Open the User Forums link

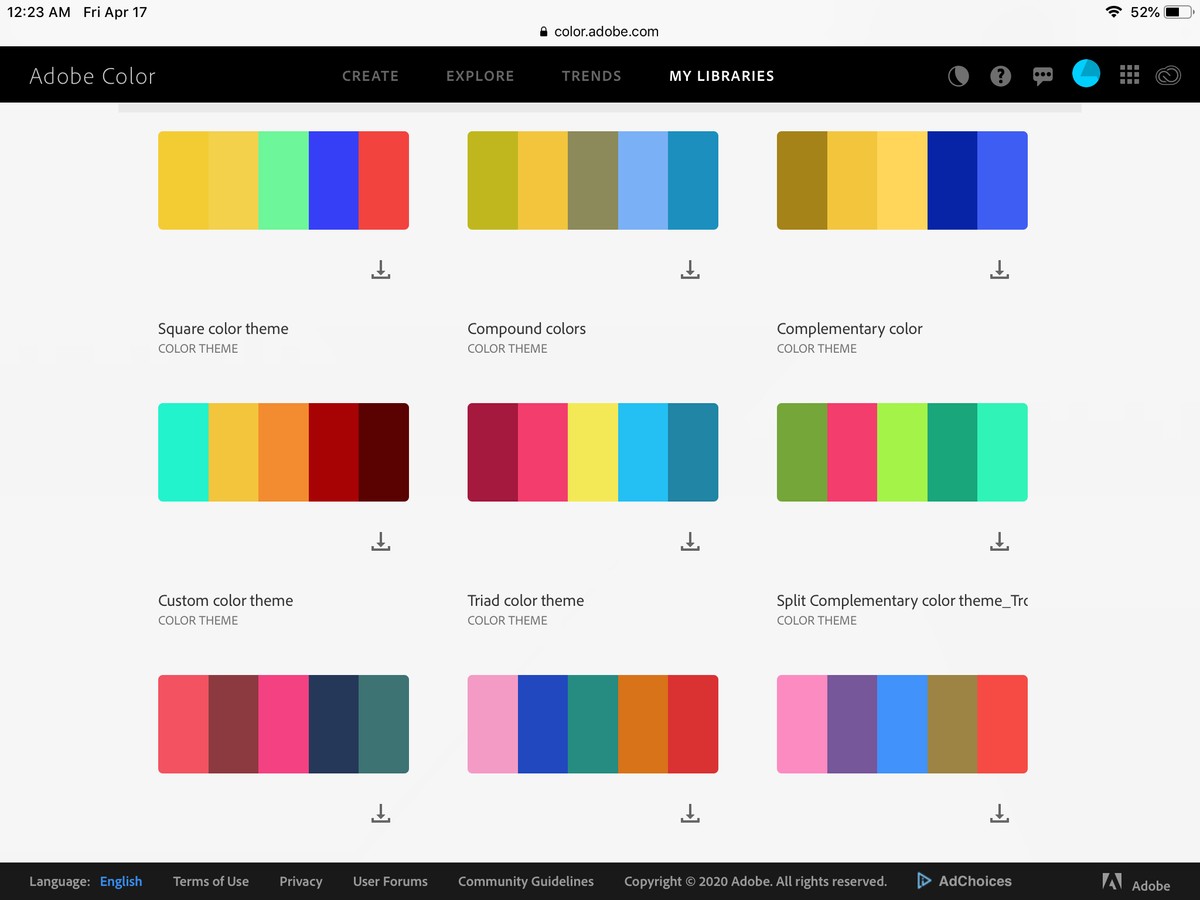[x=390, y=881]
